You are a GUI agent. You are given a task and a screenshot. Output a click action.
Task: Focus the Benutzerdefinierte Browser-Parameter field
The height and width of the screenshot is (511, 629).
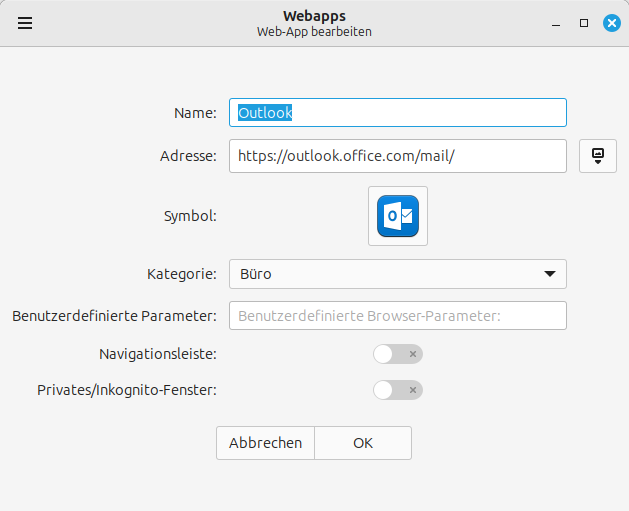pyautogui.click(x=398, y=316)
